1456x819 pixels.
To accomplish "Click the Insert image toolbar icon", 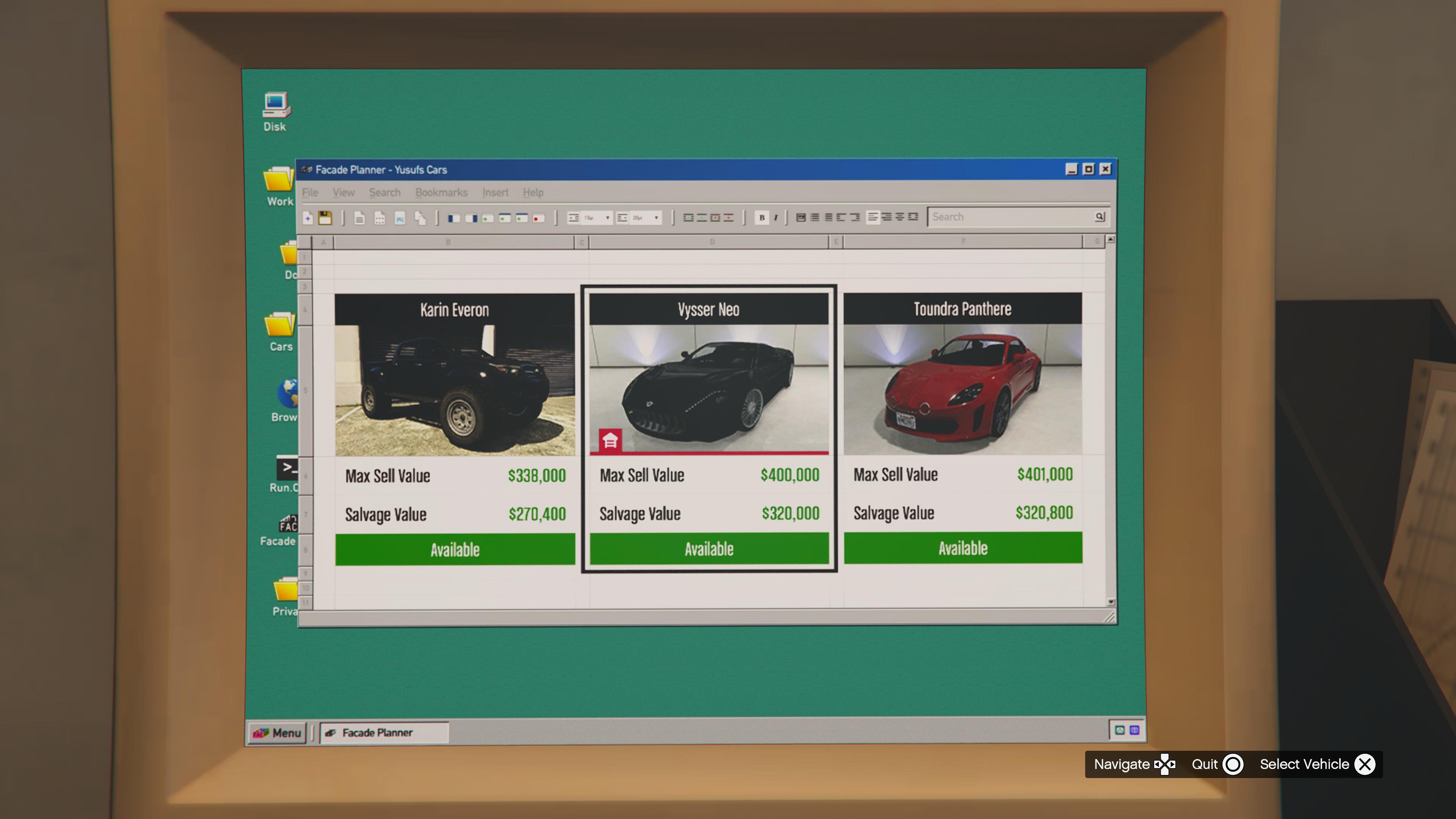I will click(400, 218).
